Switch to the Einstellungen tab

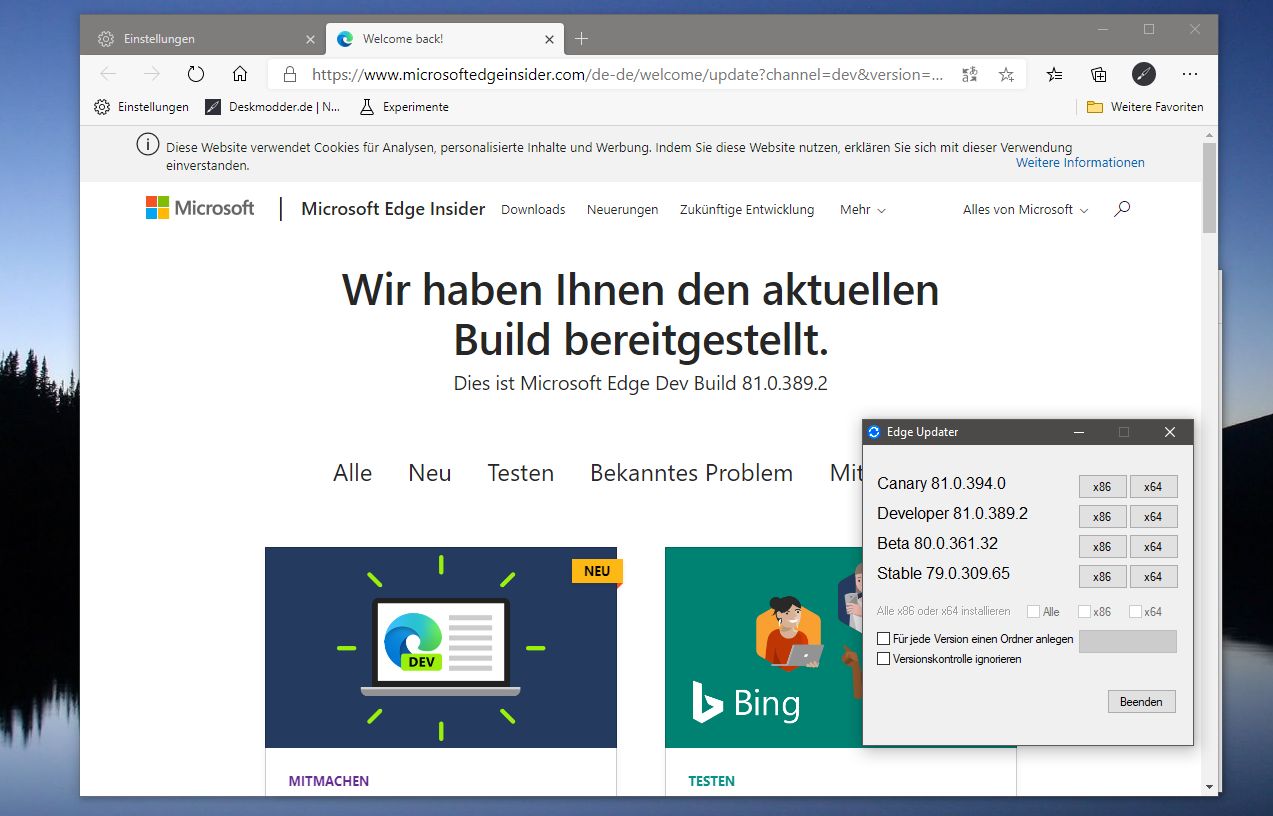(203, 39)
